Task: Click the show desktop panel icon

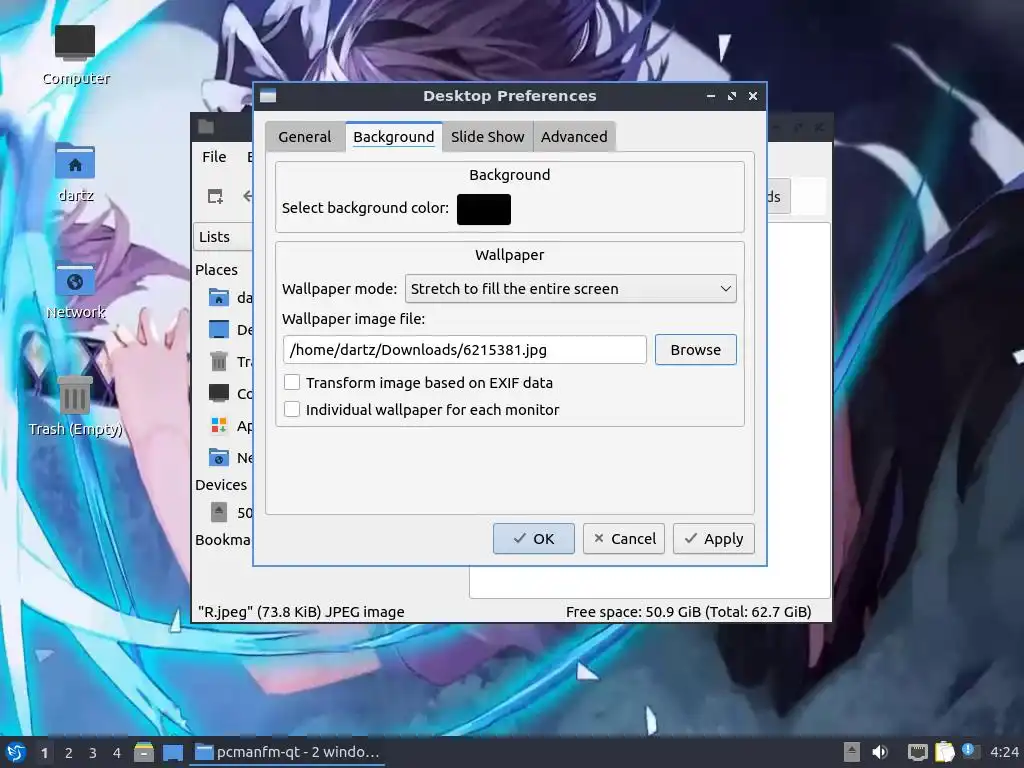Action: tap(173, 752)
